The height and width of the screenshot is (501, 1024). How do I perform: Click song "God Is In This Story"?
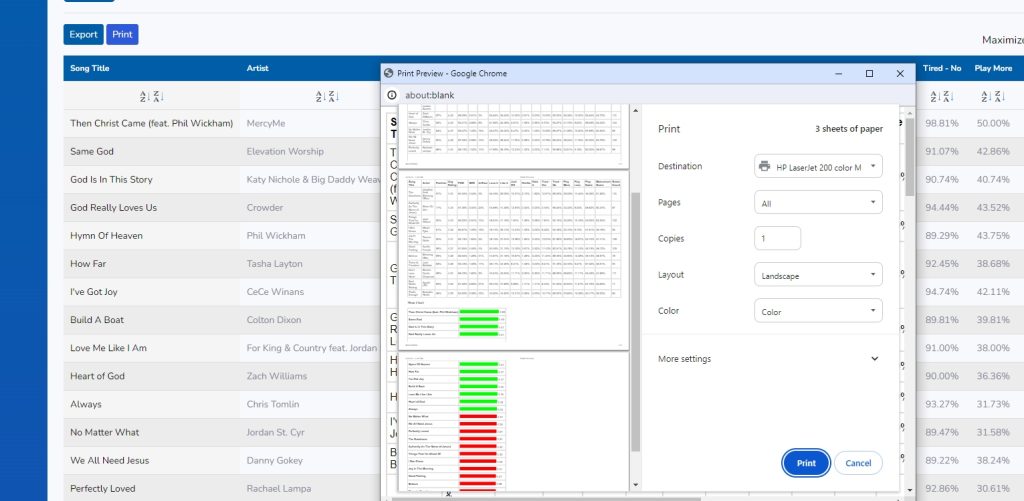(x=111, y=179)
